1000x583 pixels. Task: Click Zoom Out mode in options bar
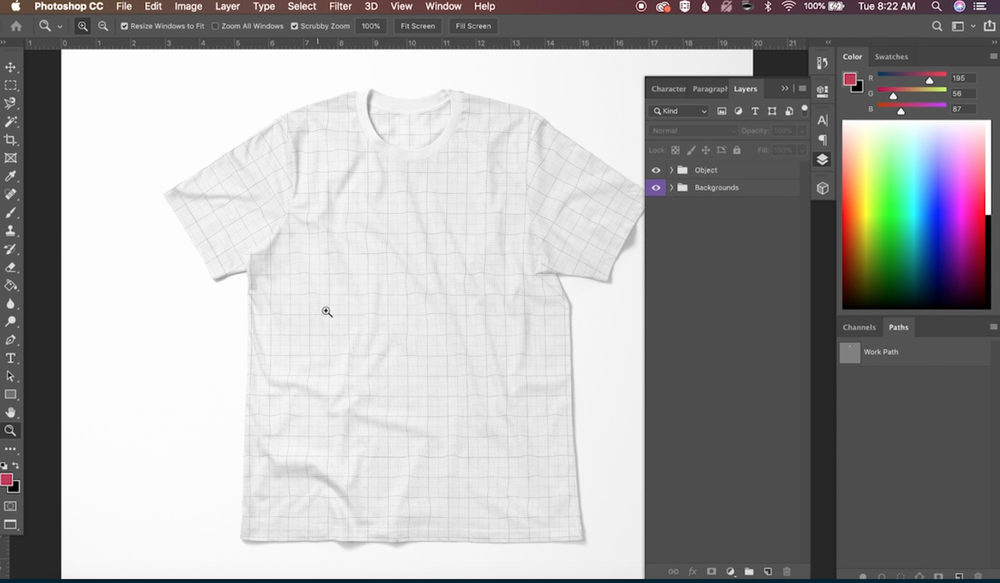[103, 26]
